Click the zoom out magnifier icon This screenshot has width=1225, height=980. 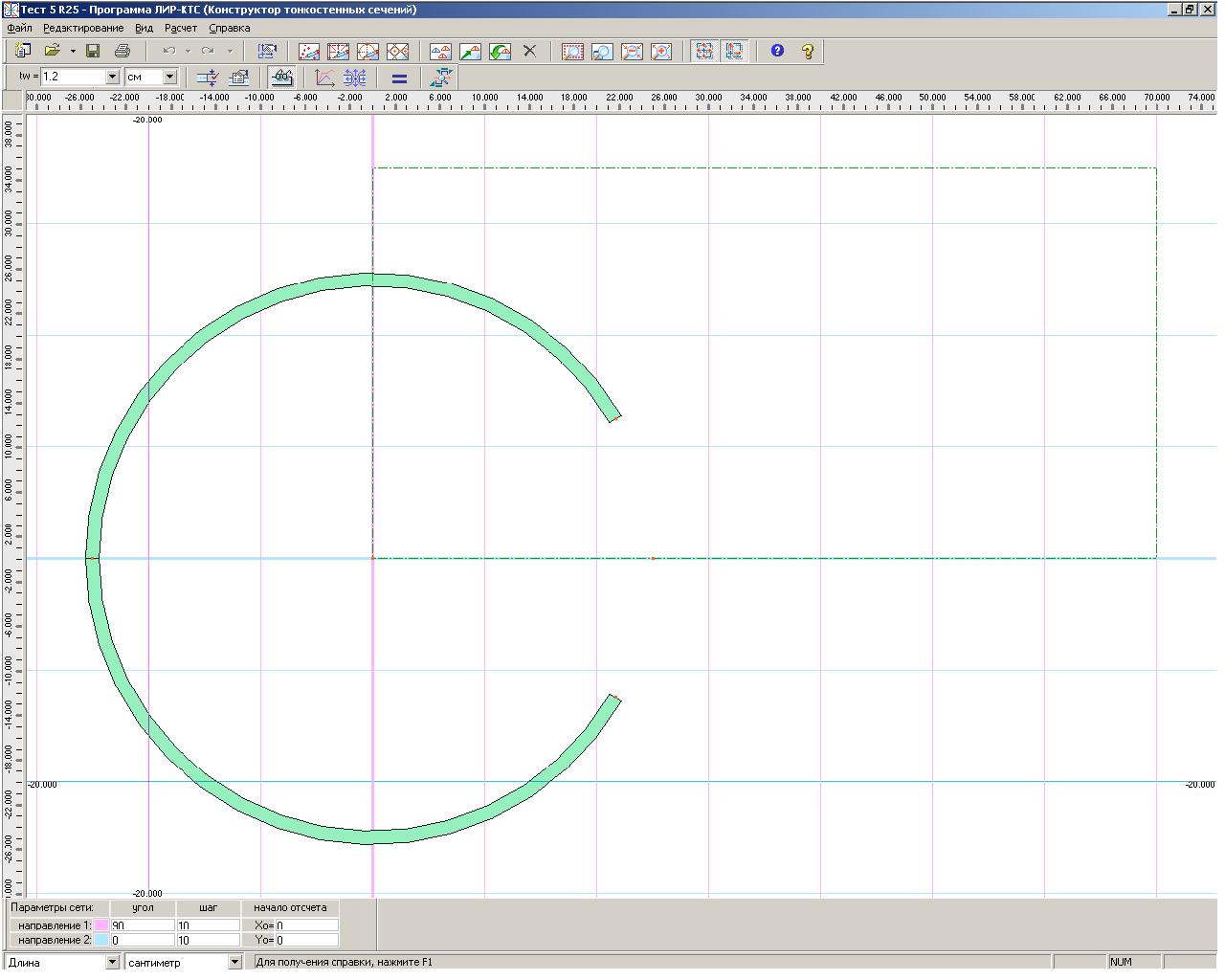[632, 52]
